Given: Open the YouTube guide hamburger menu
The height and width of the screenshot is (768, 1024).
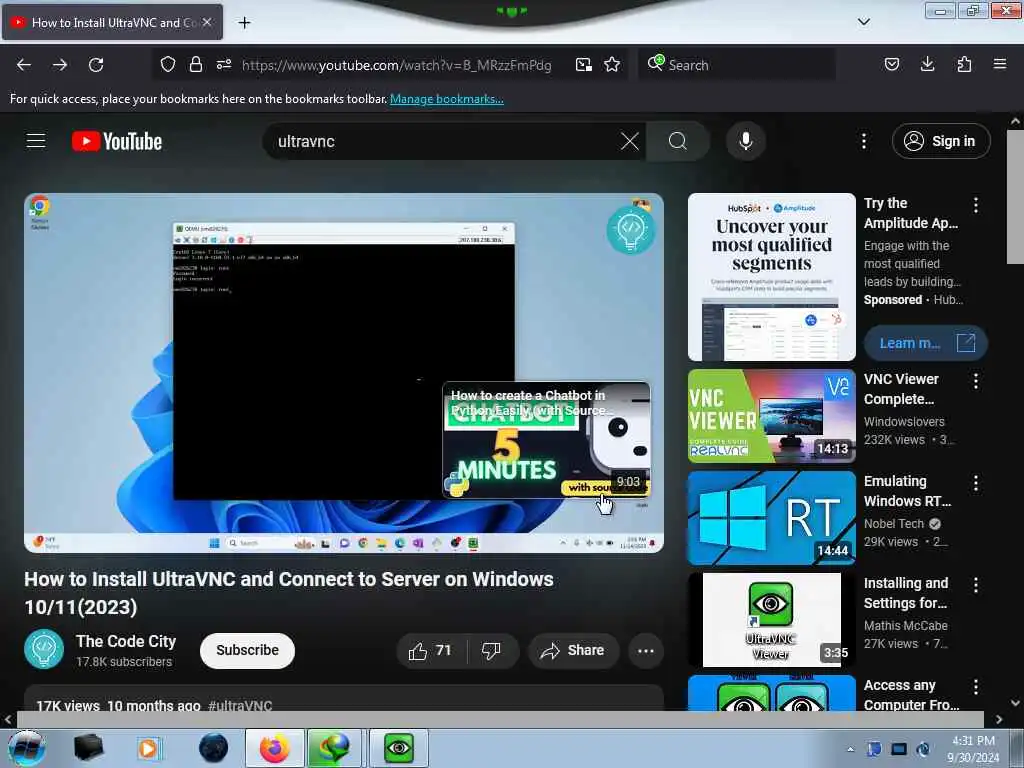Looking at the screenshot, I should (x=36, y=141).
